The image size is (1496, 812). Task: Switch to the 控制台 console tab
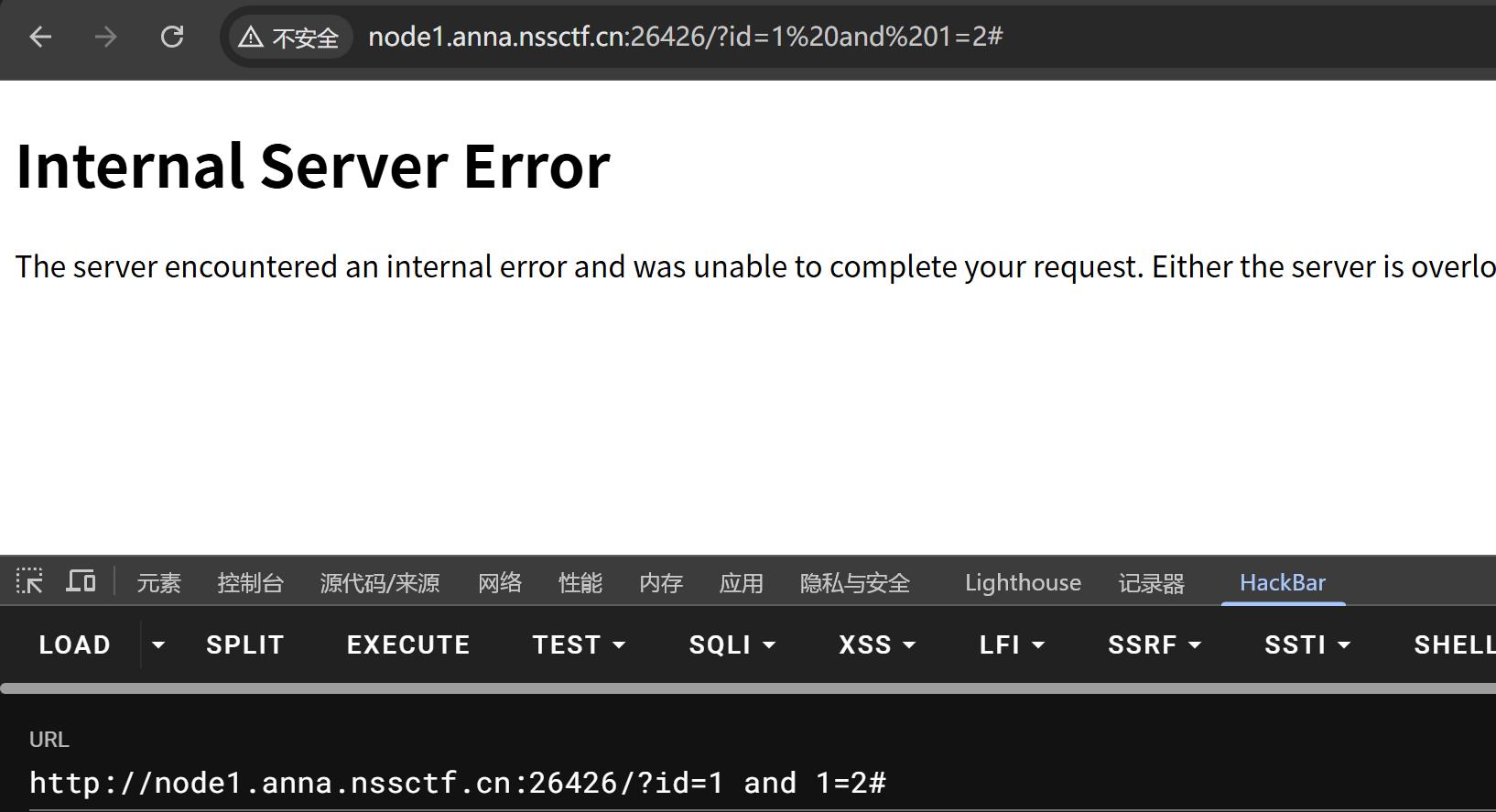point(250,582)
